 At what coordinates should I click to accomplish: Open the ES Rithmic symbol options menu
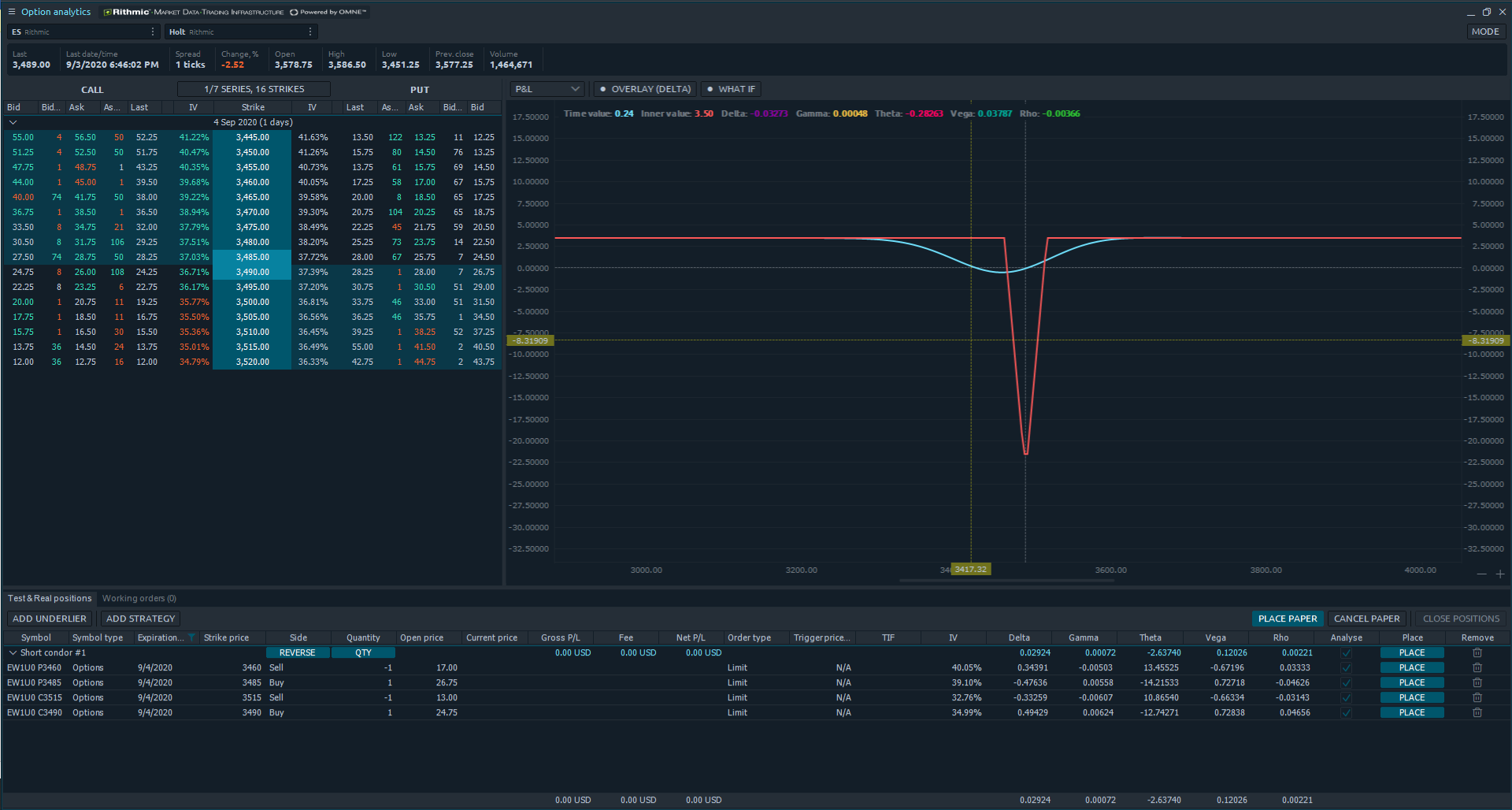153,32
